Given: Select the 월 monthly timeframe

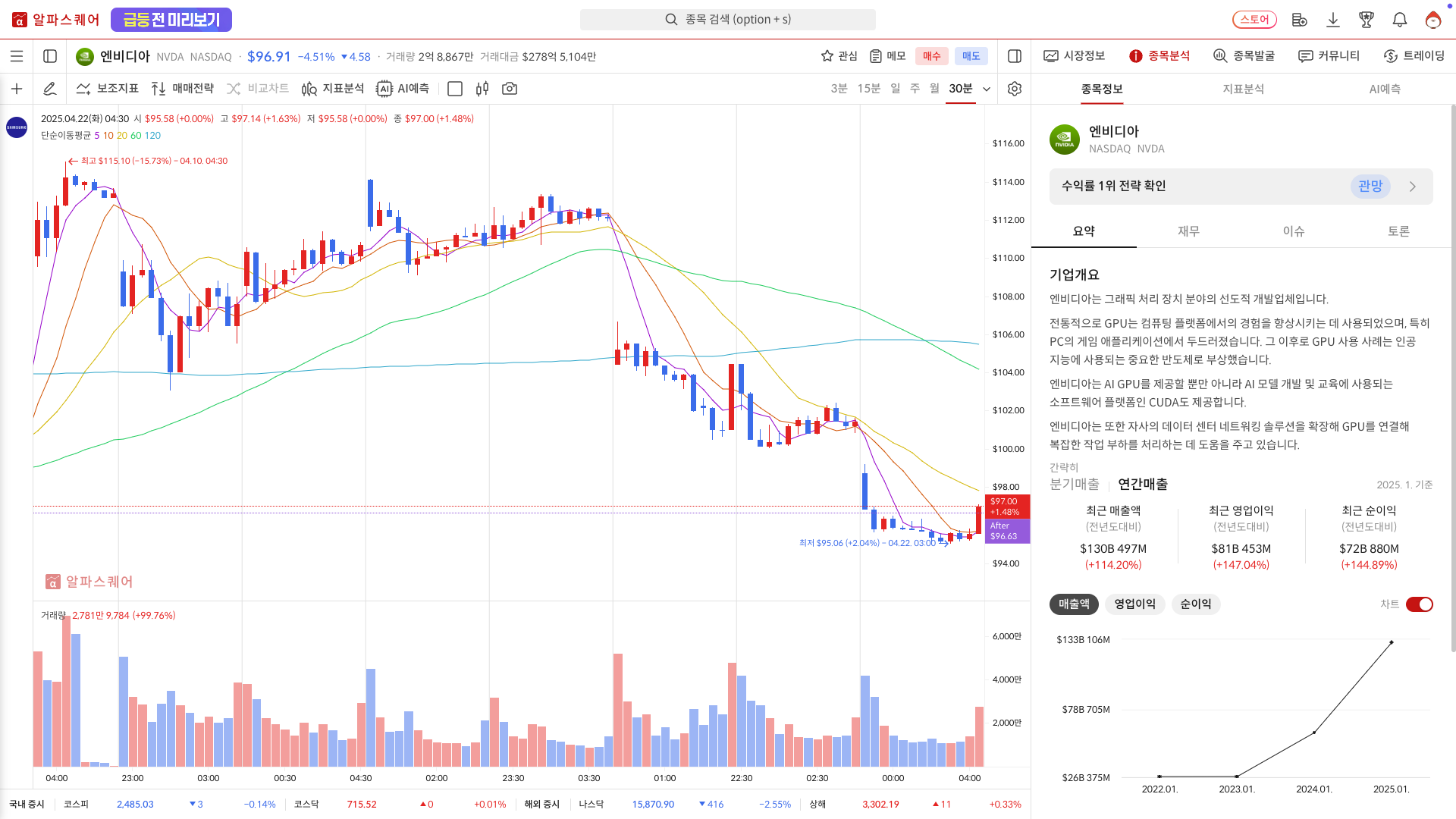Looking at the screenshot, I should (934, 89).
